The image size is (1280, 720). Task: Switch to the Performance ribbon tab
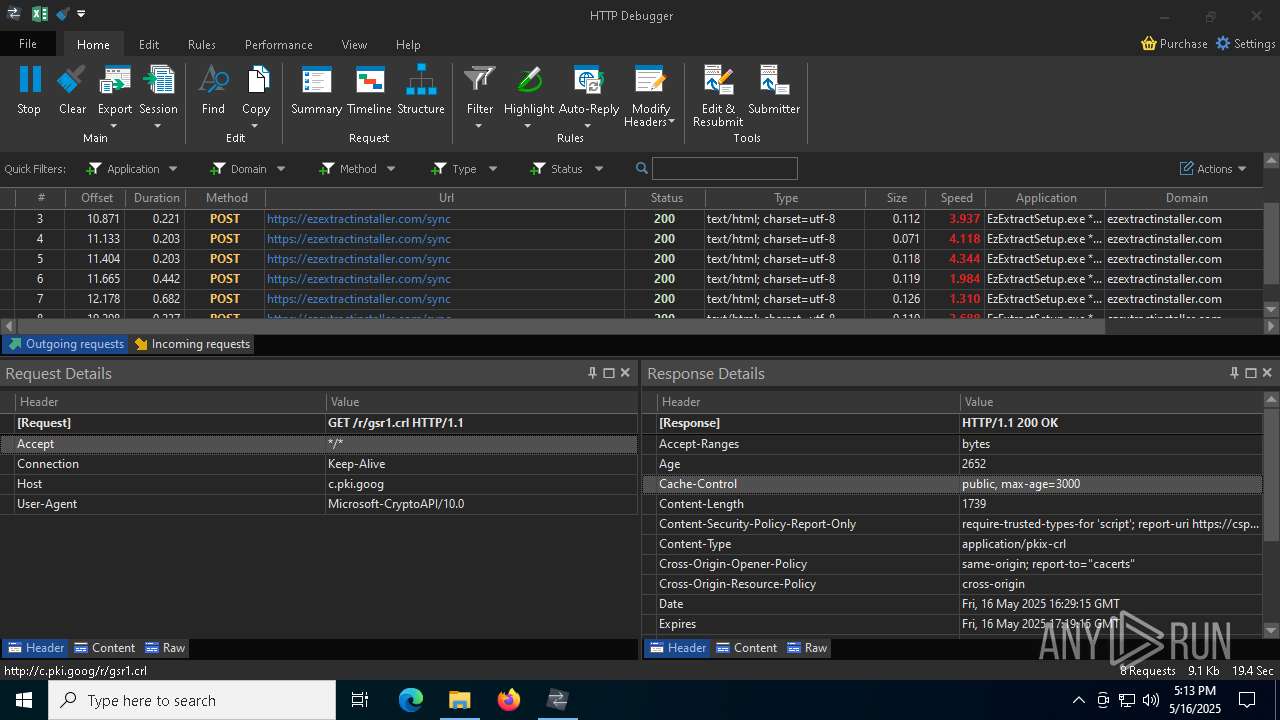pyautogui.click(x=279, y=44)
